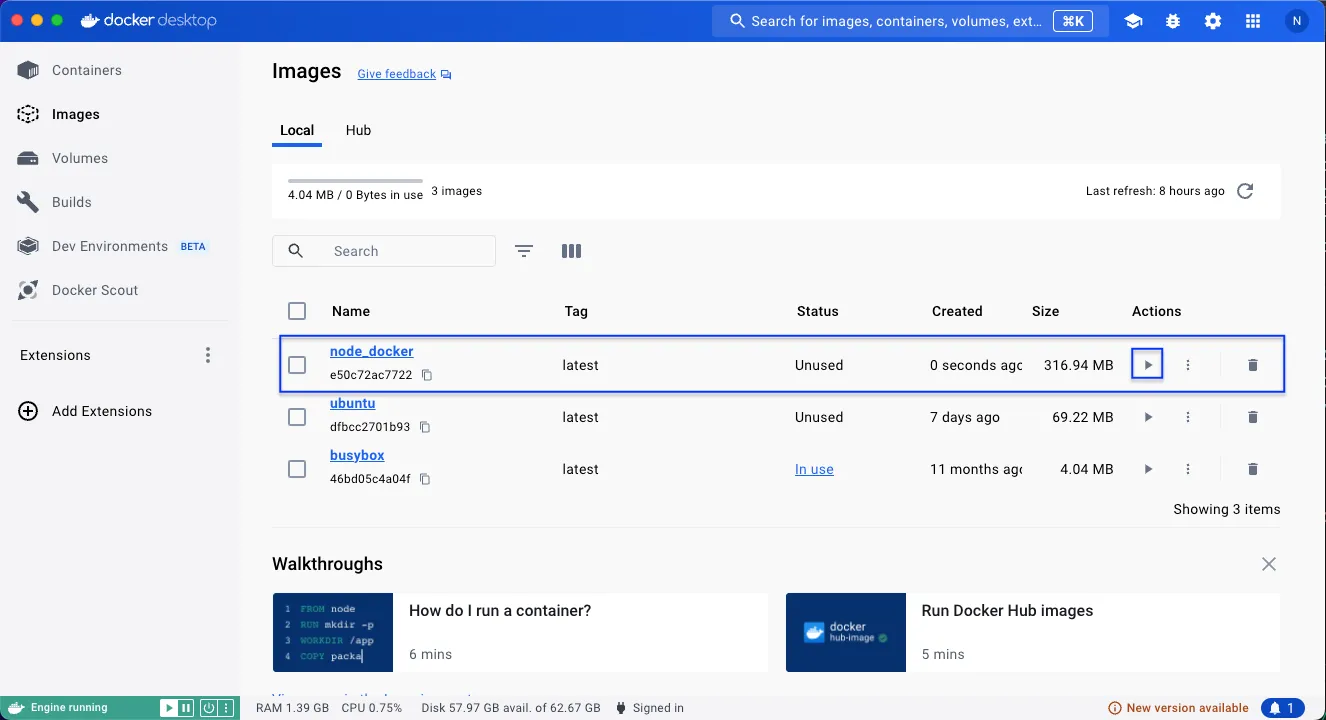Open the engine power options icon
The width and height of the screenshot is (1326, 720).
pos(209,708)
